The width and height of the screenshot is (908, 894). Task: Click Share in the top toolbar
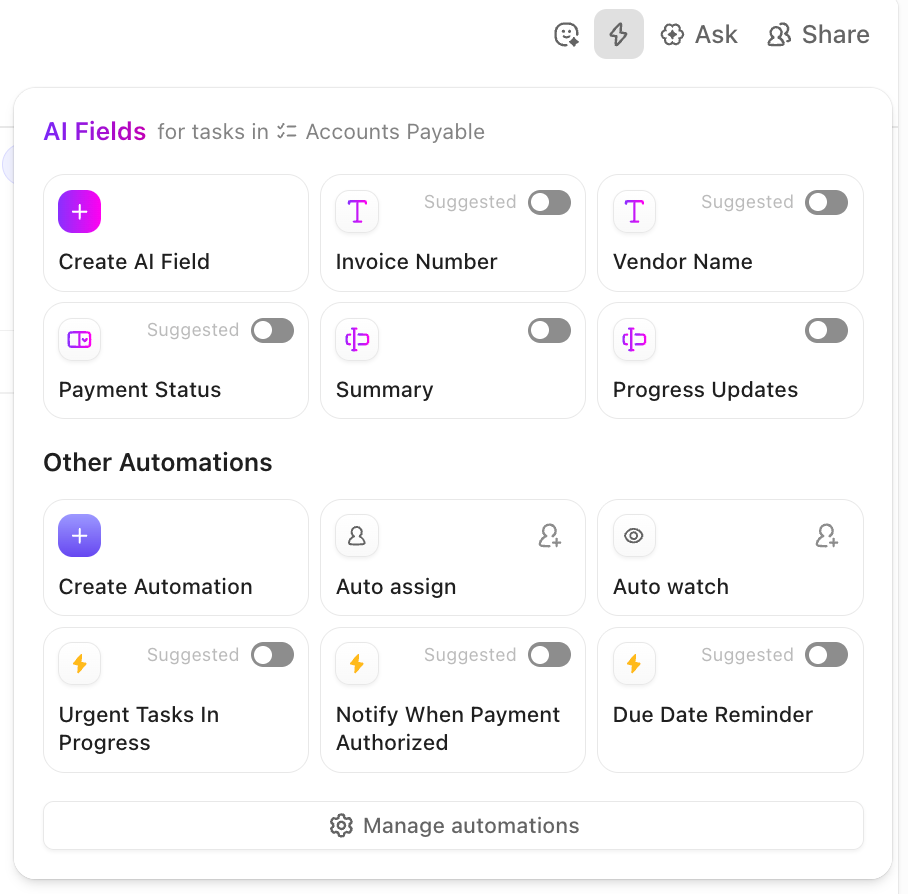point(818,34)
